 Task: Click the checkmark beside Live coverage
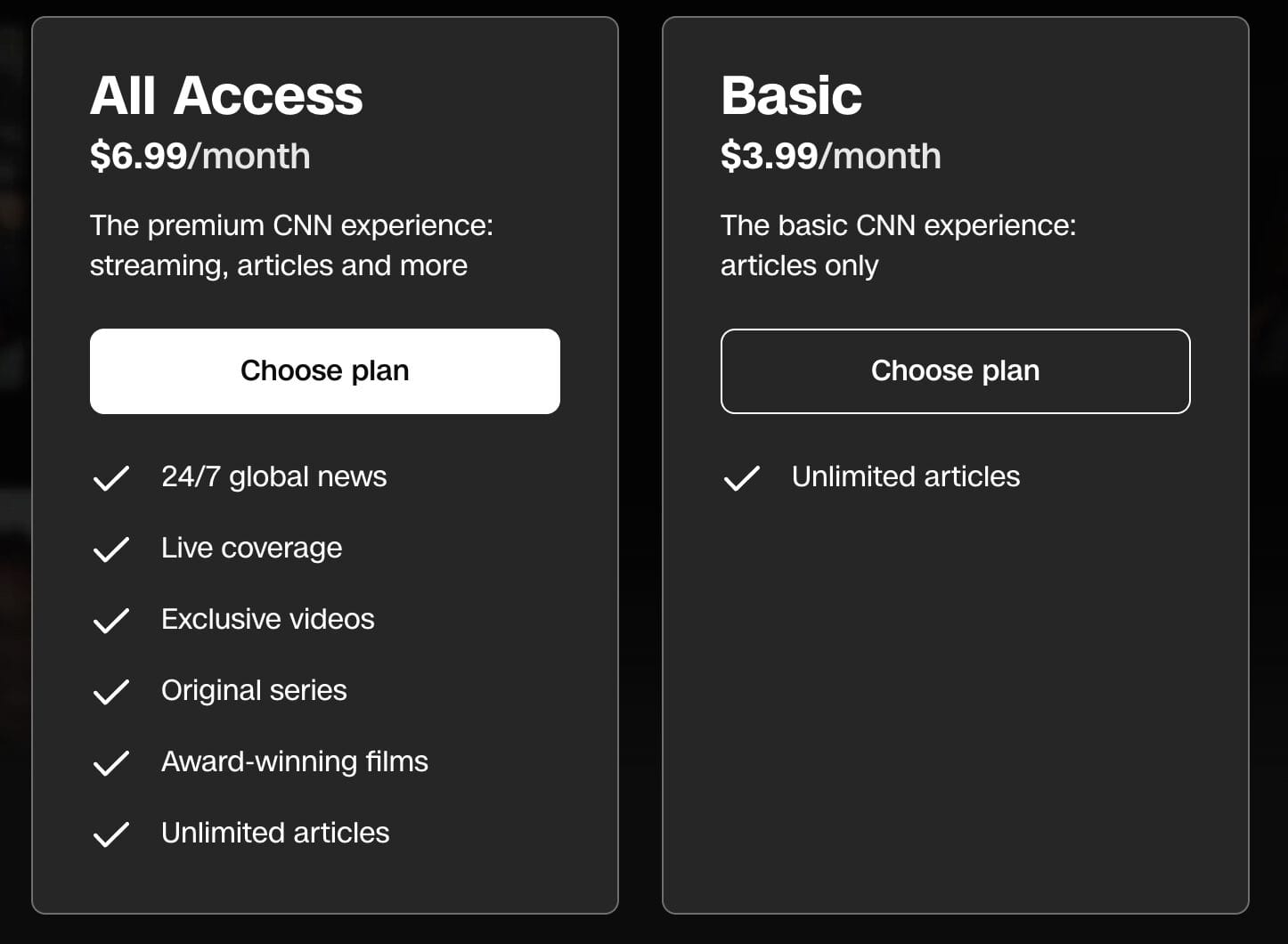tap(110, 549)
